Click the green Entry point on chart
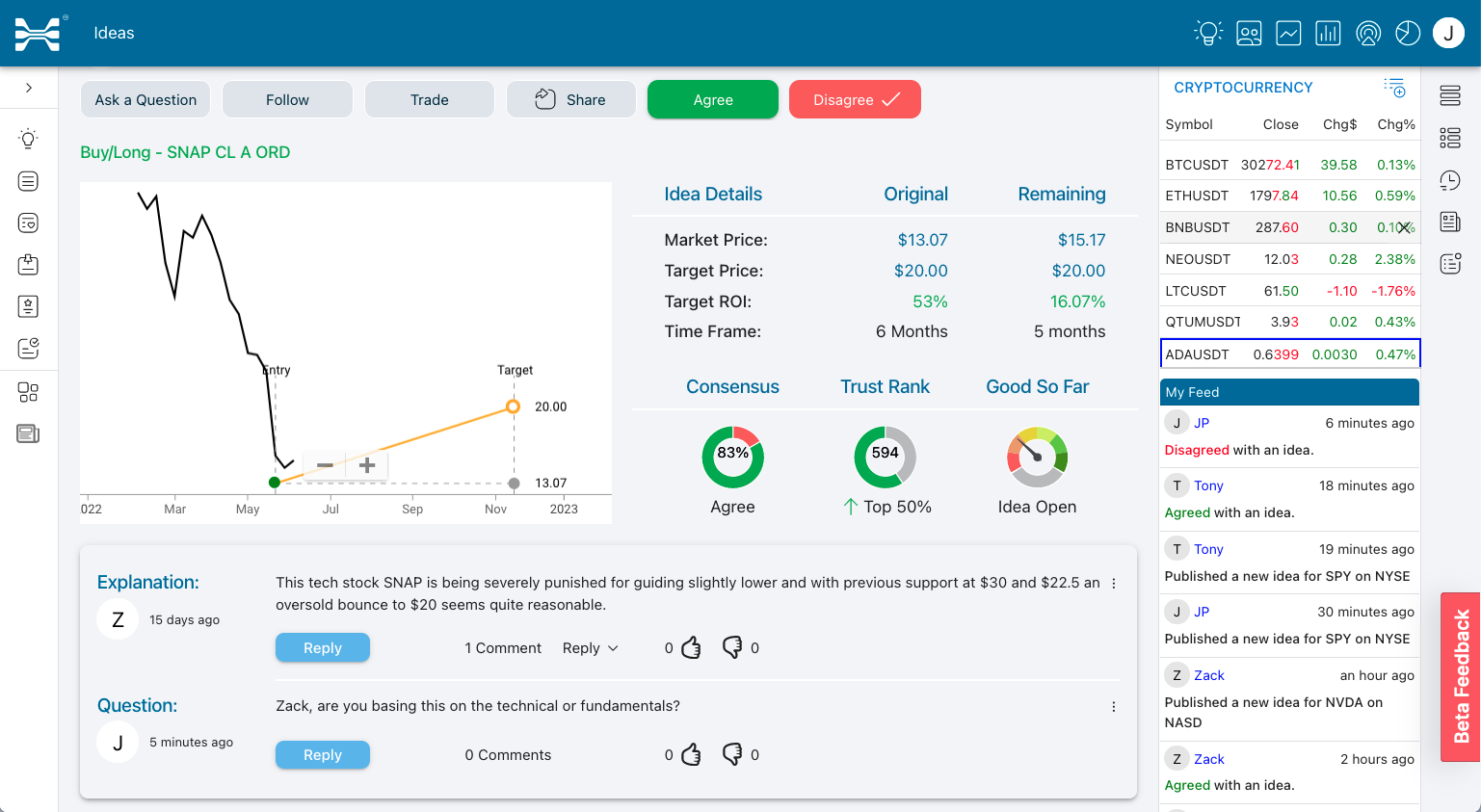The height and width of the screenshot is (812, 1481). [275, 483]
